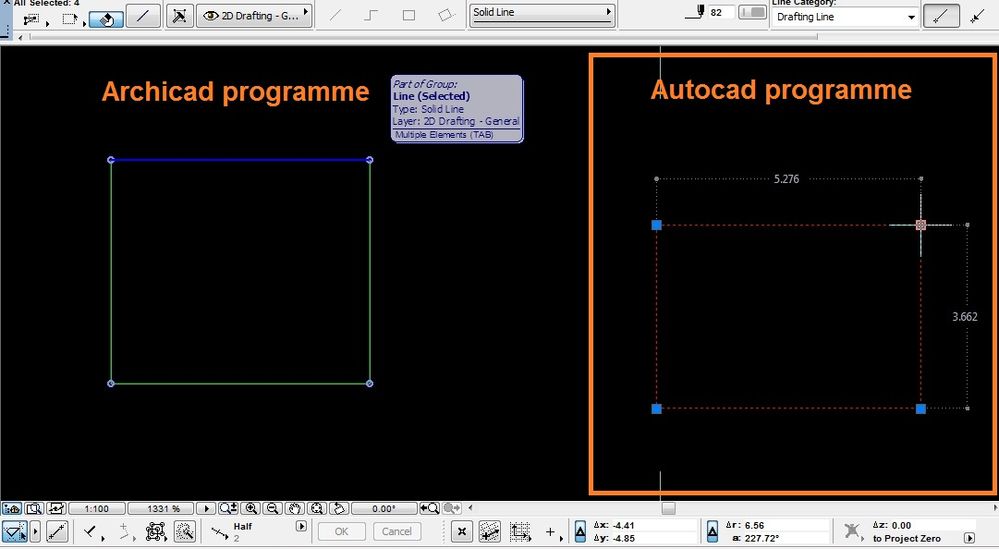Choose the rotated rectangle geometry method
The height and width of the screenshot is (549, 999).
click(447, 15)
